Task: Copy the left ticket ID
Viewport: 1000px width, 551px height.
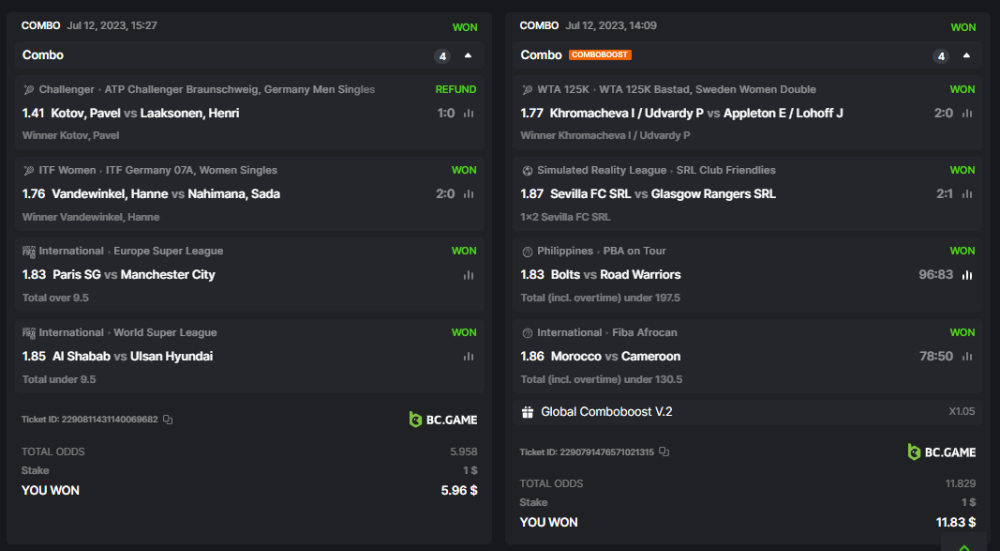Action: [168, 420]
